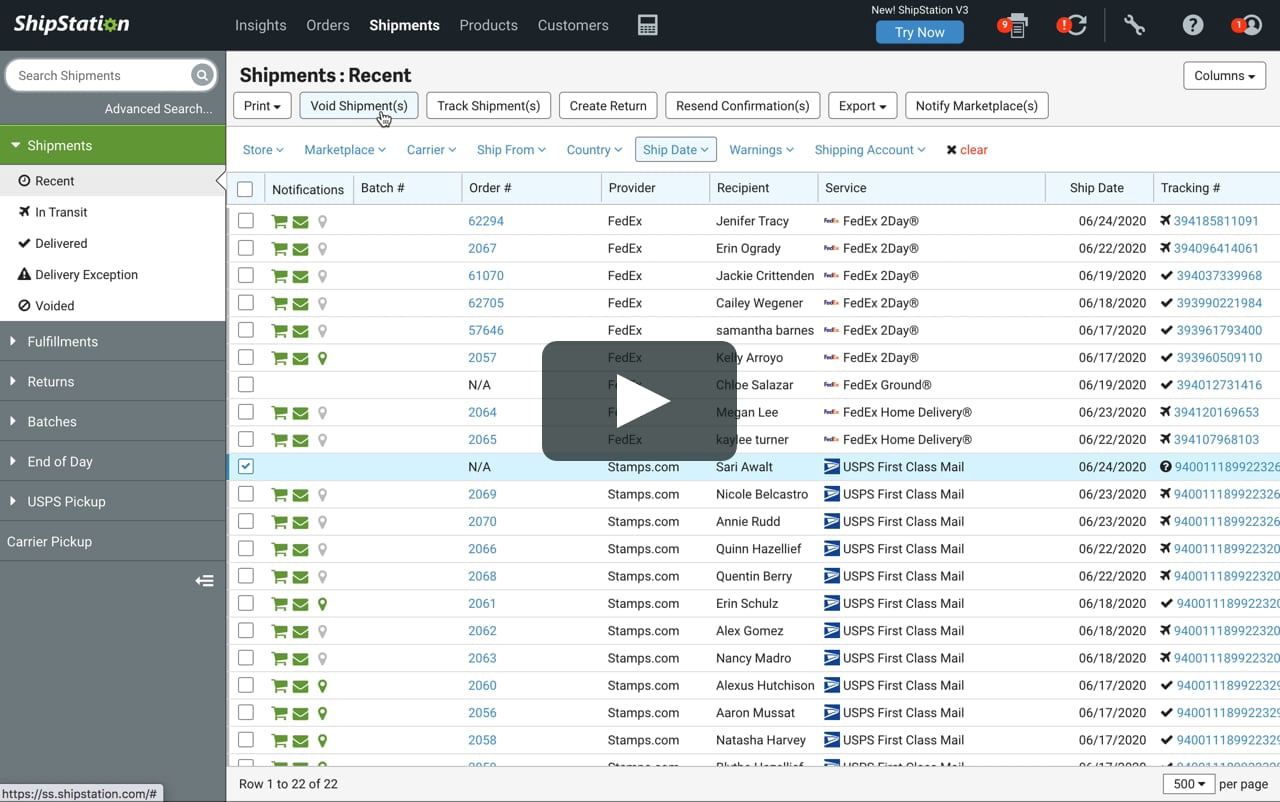Image resolution: width=1280 pixels, height=802 pixels.
Task: Open the rate calculator icon
Action: (648, 26)
